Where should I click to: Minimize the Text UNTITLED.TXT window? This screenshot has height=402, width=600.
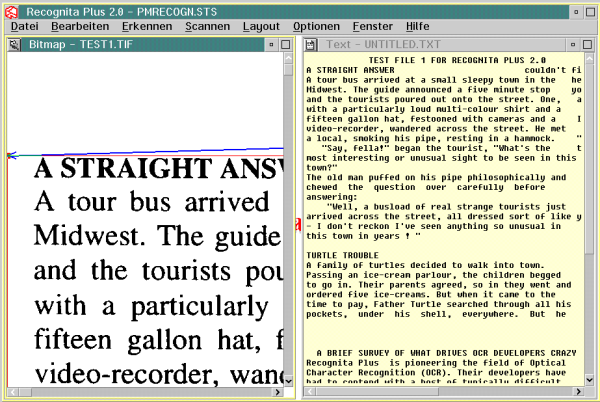[x=573, y=45]
